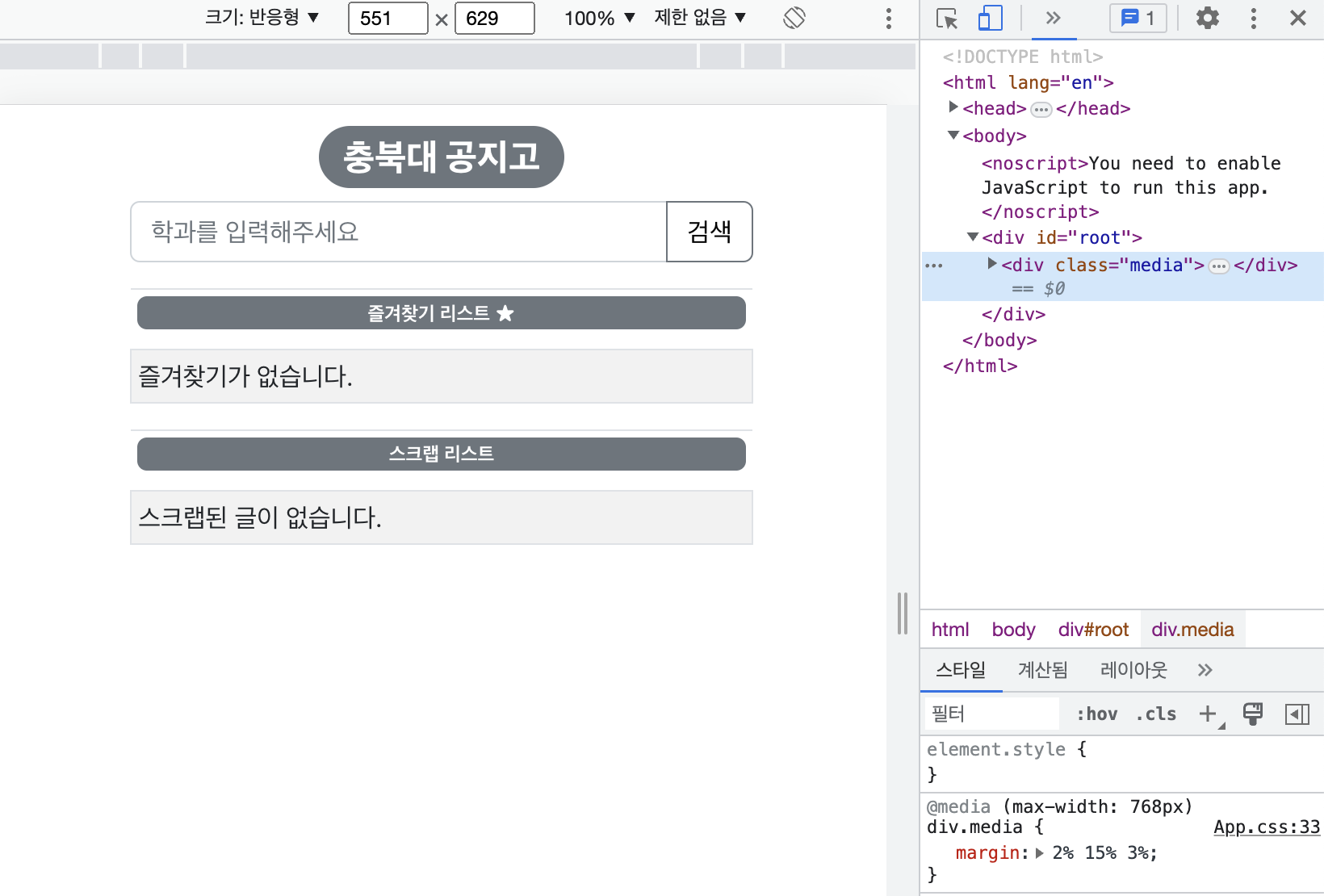Show more DevTools panels chevron
Viewport: 1324px width, 896px height.
[x=1054, y=18]
